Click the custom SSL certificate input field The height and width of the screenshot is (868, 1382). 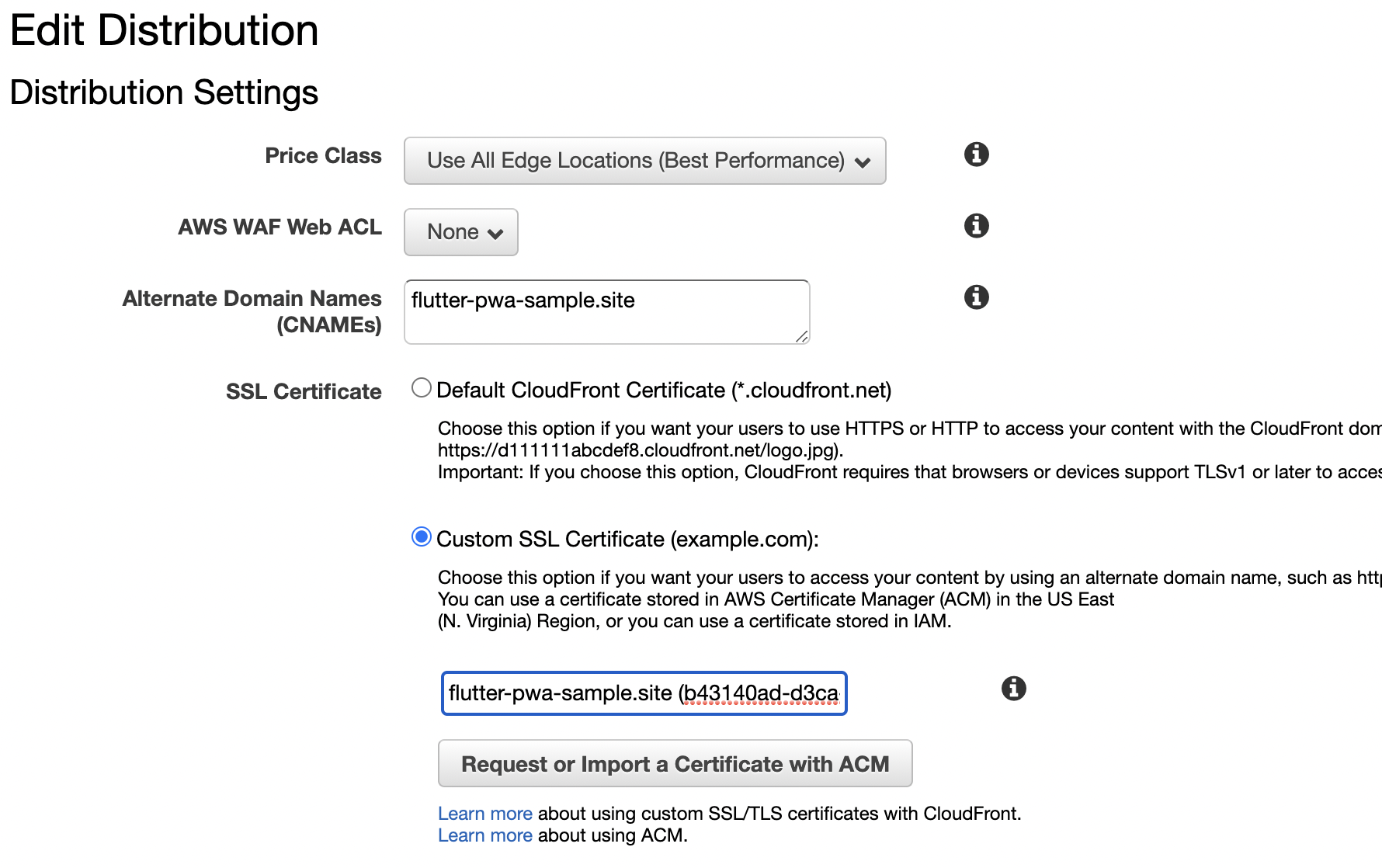[x=644, y=693]
